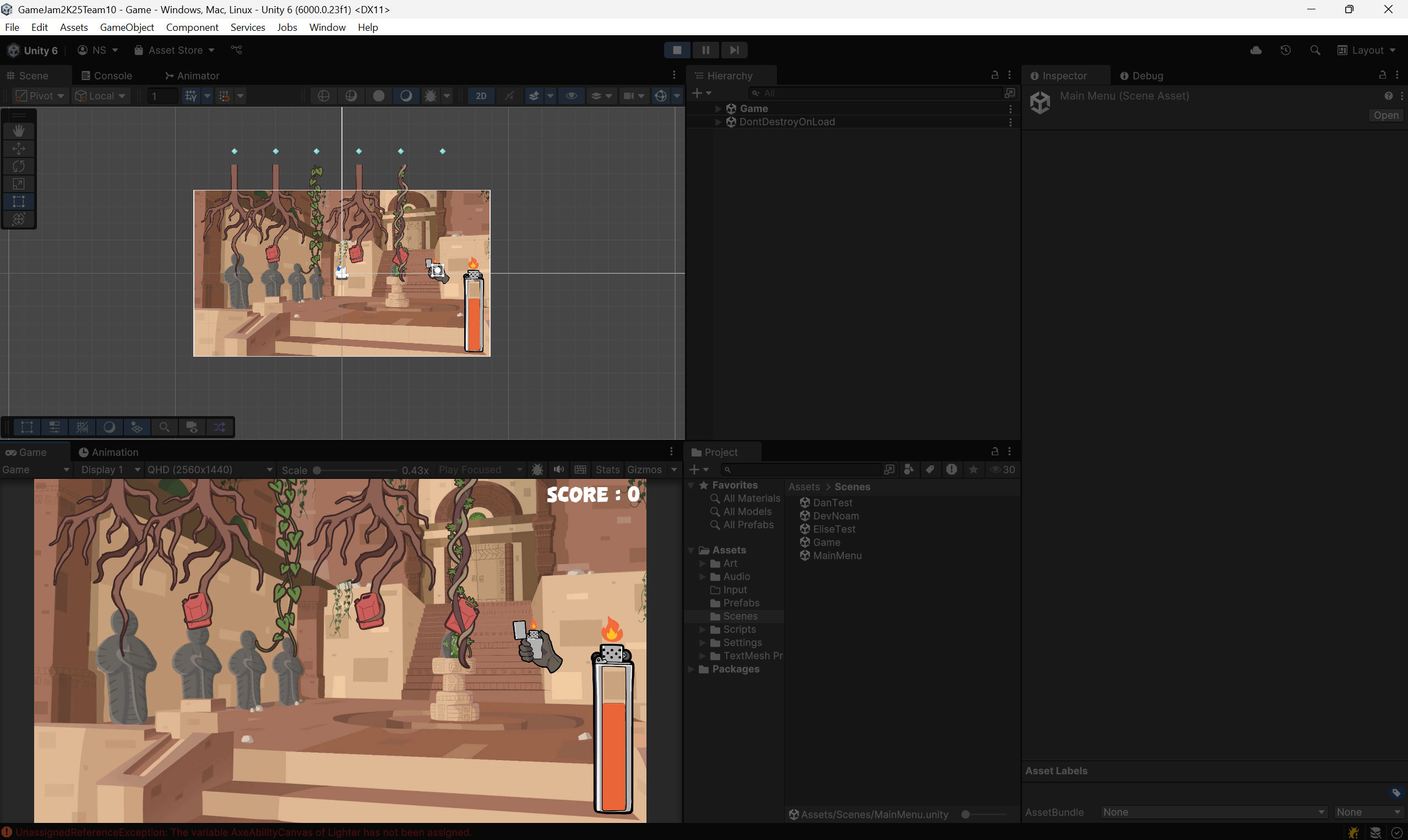
Task: Open the GameObject menu
Action: click(127, 27)
